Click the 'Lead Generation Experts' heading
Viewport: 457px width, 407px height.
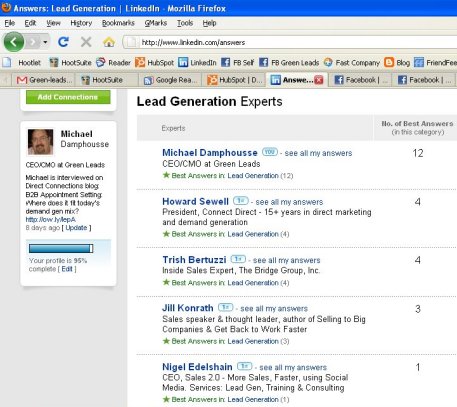tap(209, 101)
